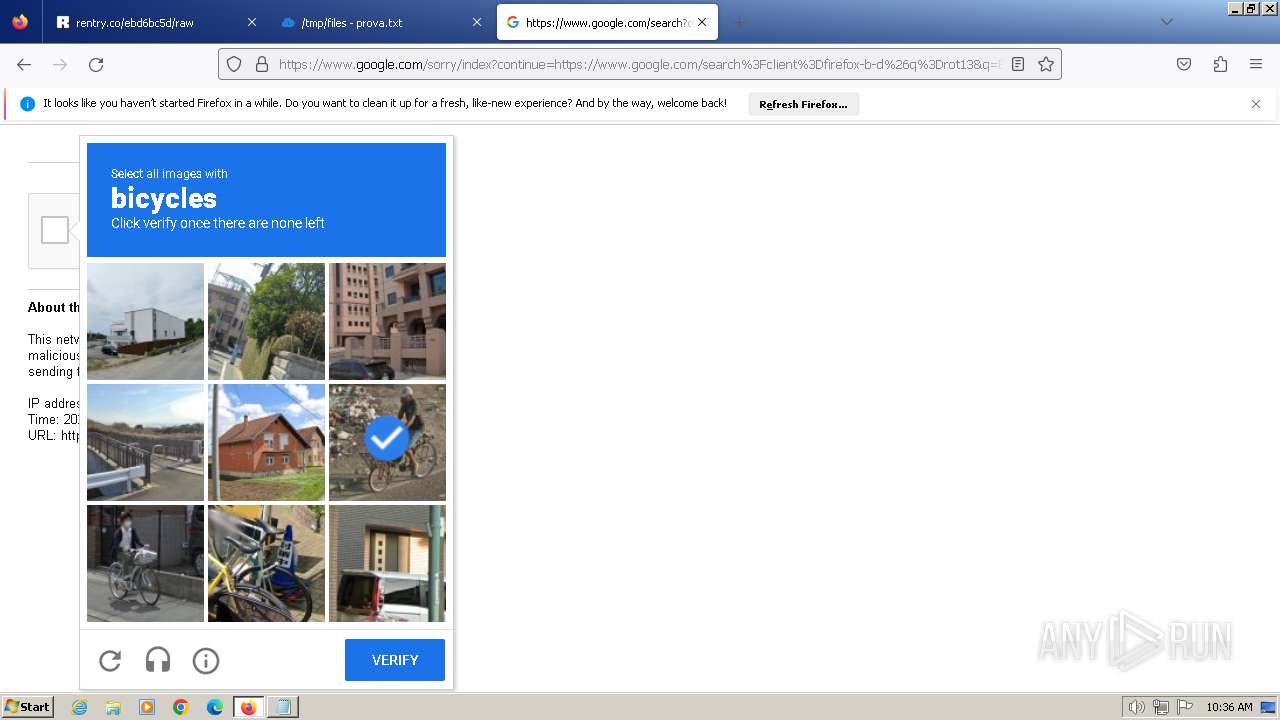Select the pink apartment building tile

[387, 321]
